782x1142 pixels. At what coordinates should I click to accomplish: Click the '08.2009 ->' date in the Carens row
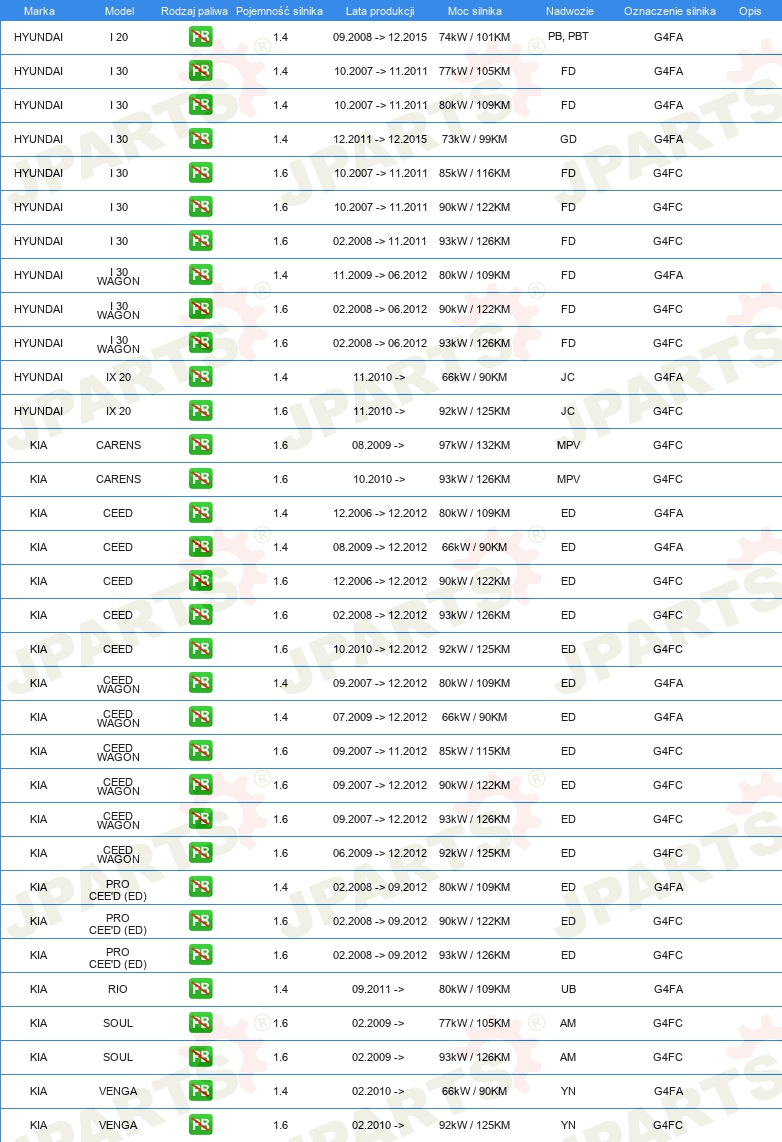click(x=378, y=445)
